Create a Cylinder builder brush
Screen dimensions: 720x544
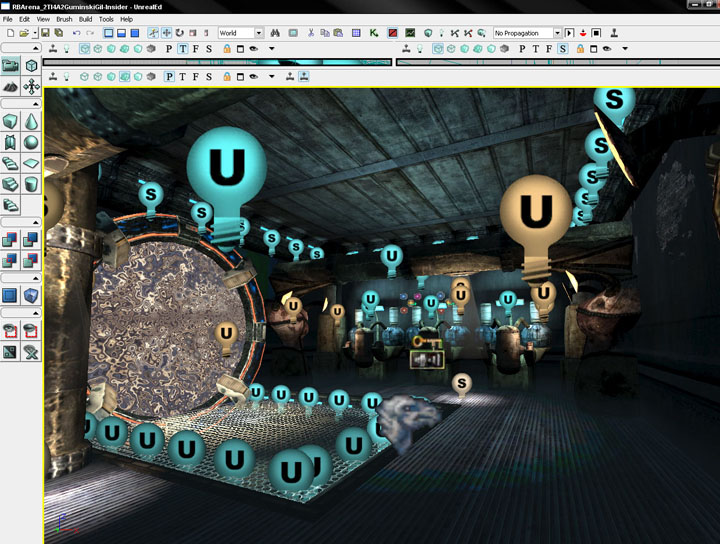[x=31, y=185]
